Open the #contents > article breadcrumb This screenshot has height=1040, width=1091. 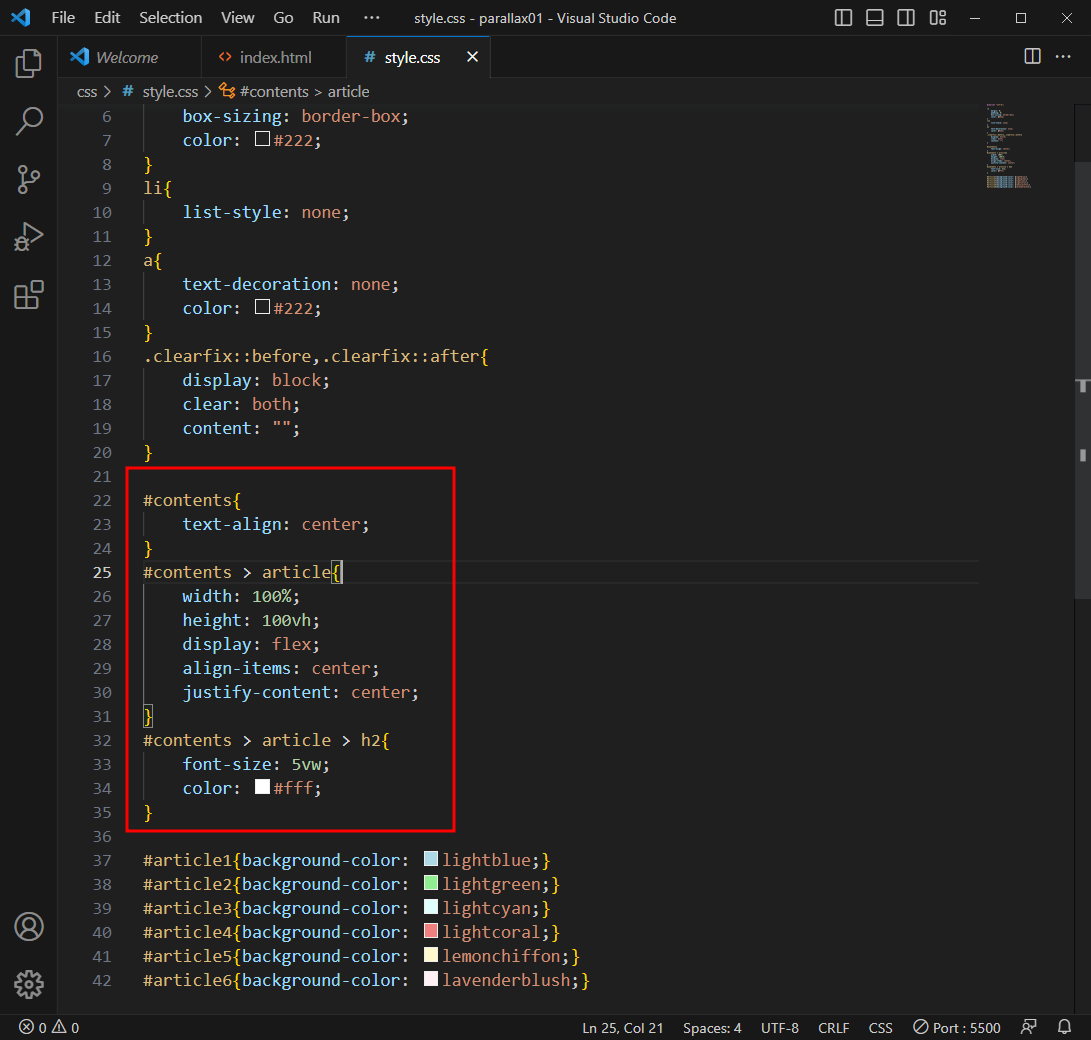294,92
